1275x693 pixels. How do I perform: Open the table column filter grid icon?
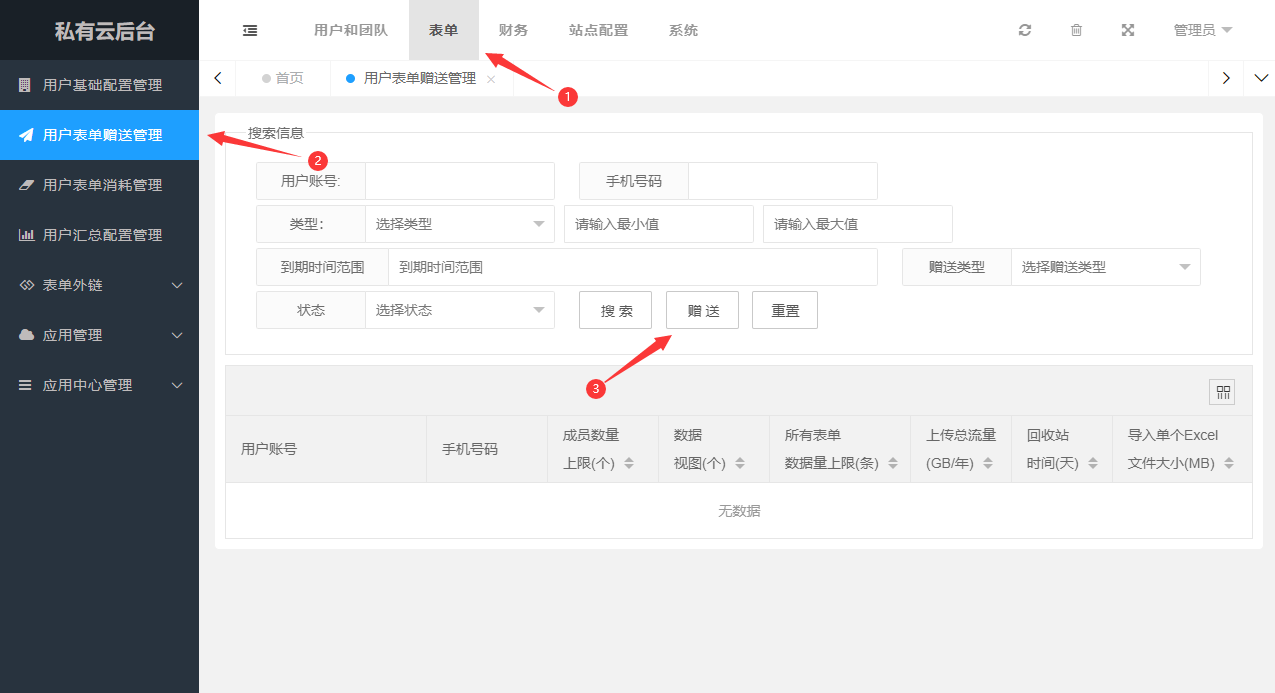(x=1222, y=392)
